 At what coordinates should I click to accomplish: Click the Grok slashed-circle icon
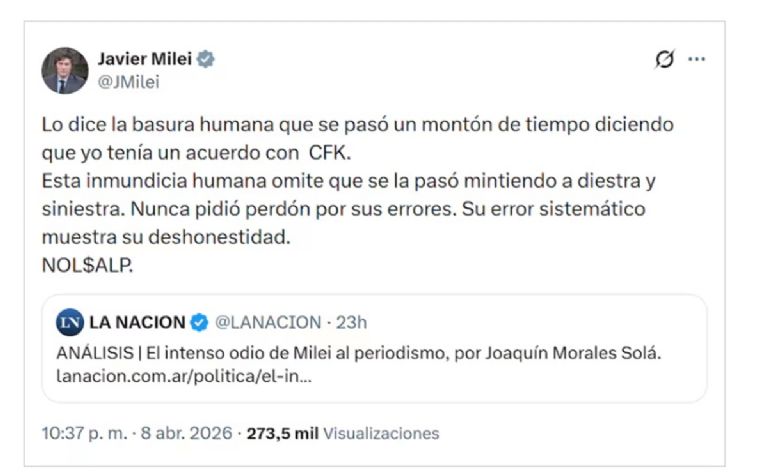click(x=664, y=60)
